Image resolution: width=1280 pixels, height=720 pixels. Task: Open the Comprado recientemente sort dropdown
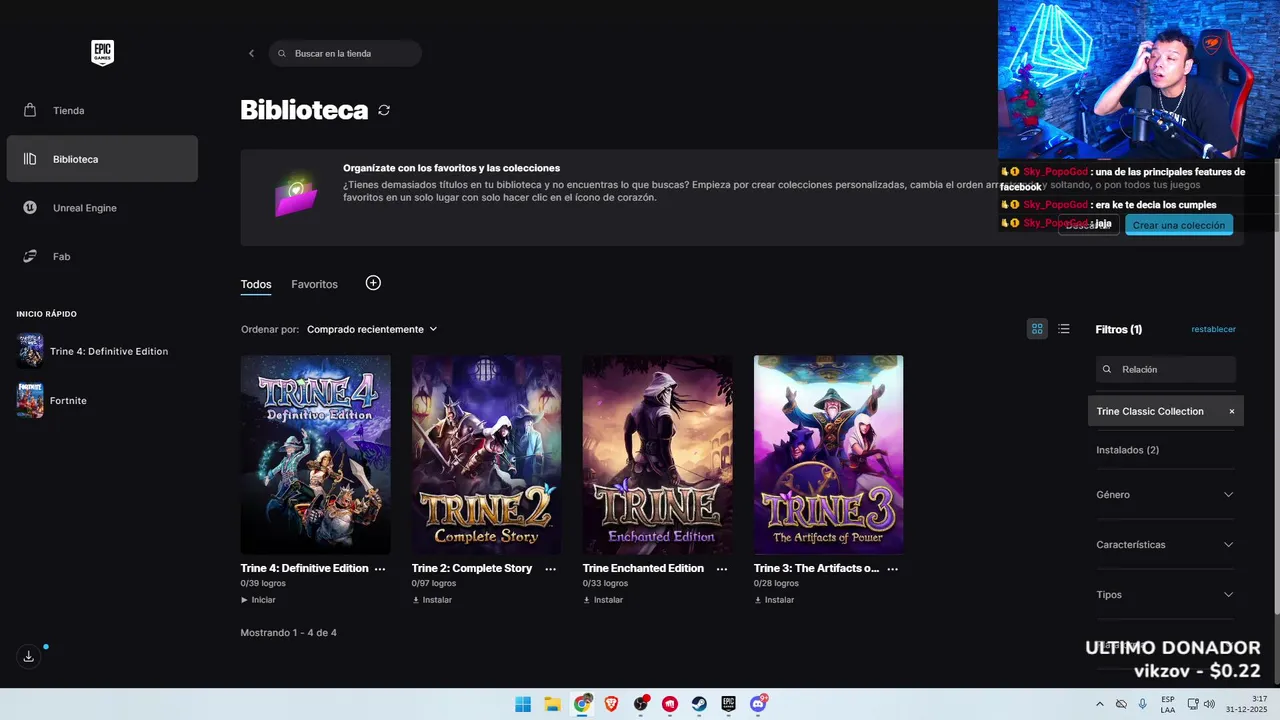[372, 329]
